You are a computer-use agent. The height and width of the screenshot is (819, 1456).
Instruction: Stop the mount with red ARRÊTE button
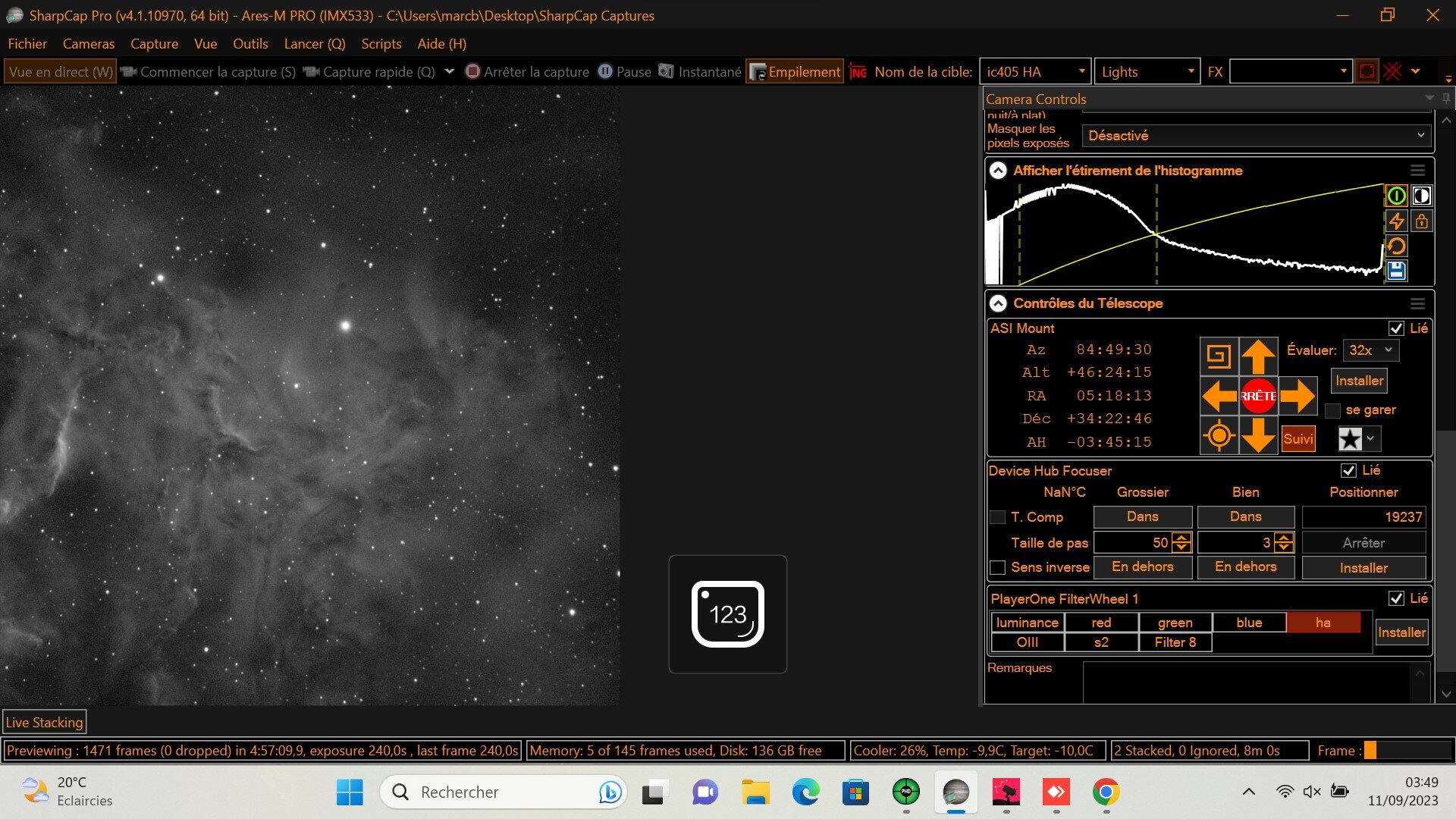click(1258, 396)
